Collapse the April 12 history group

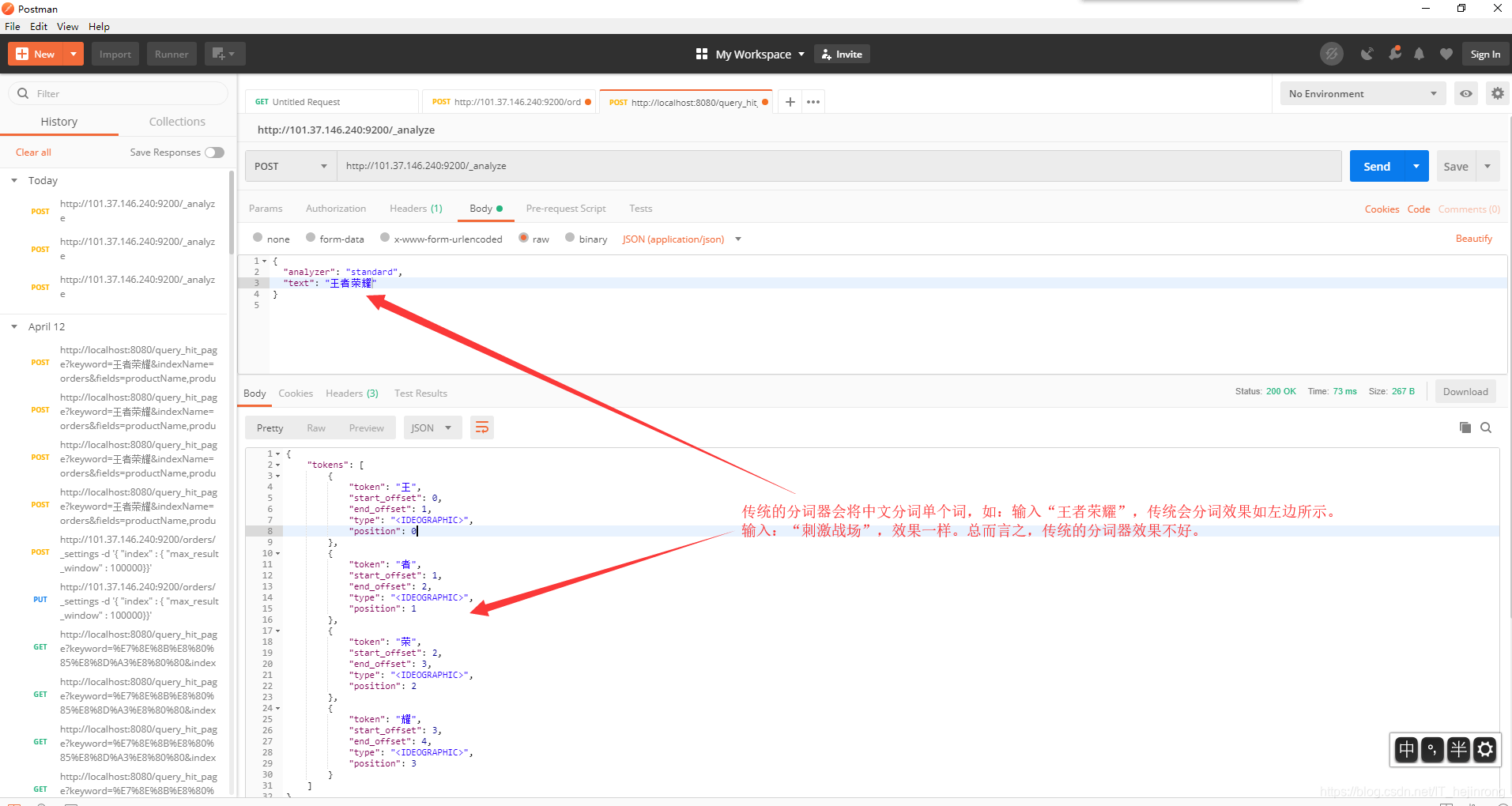14,326
